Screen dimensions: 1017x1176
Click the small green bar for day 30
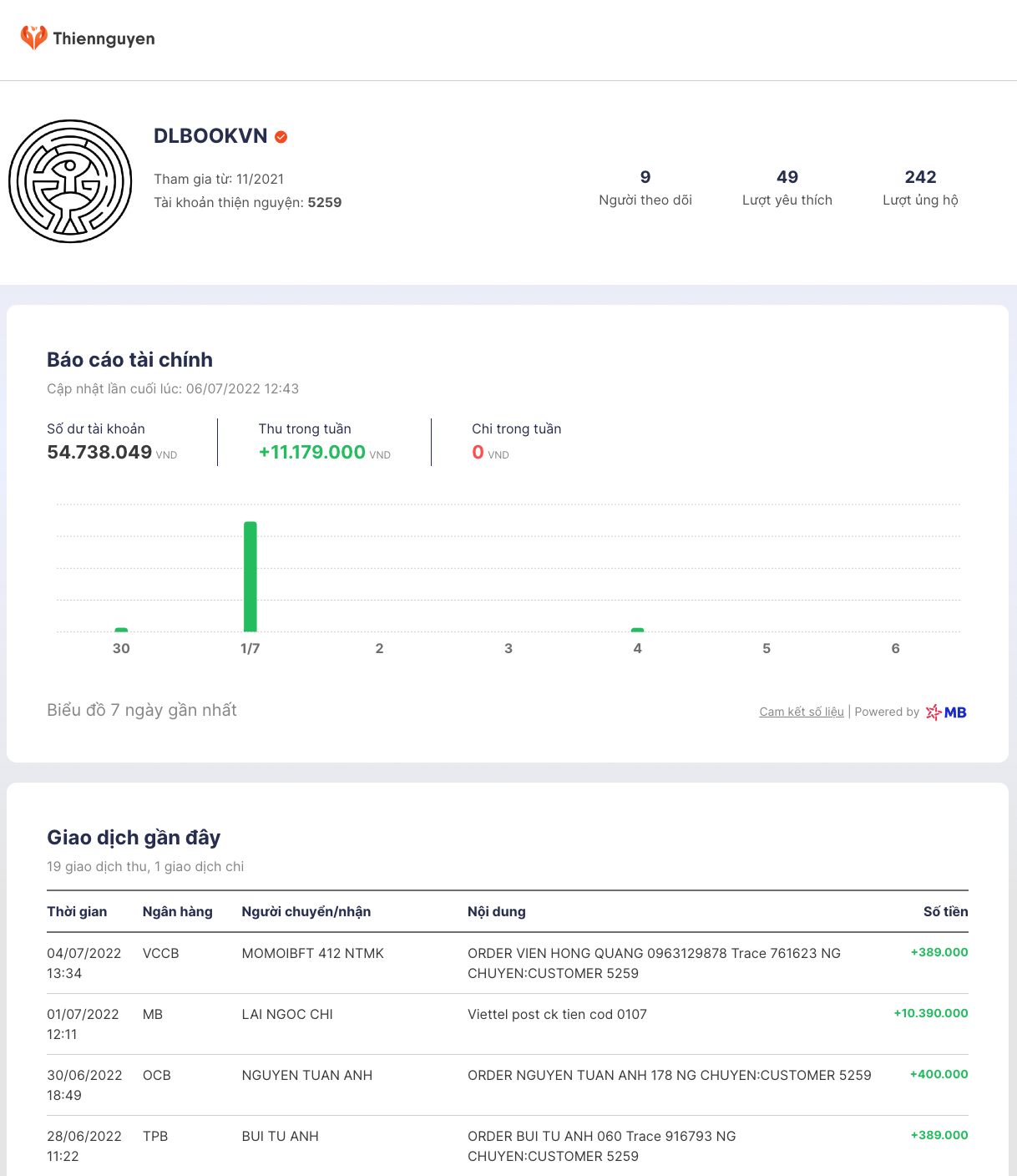point(121,630)
